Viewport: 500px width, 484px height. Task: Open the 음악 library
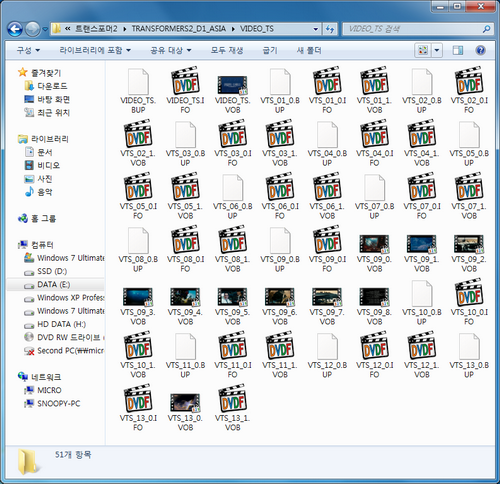tap(45, 192)
